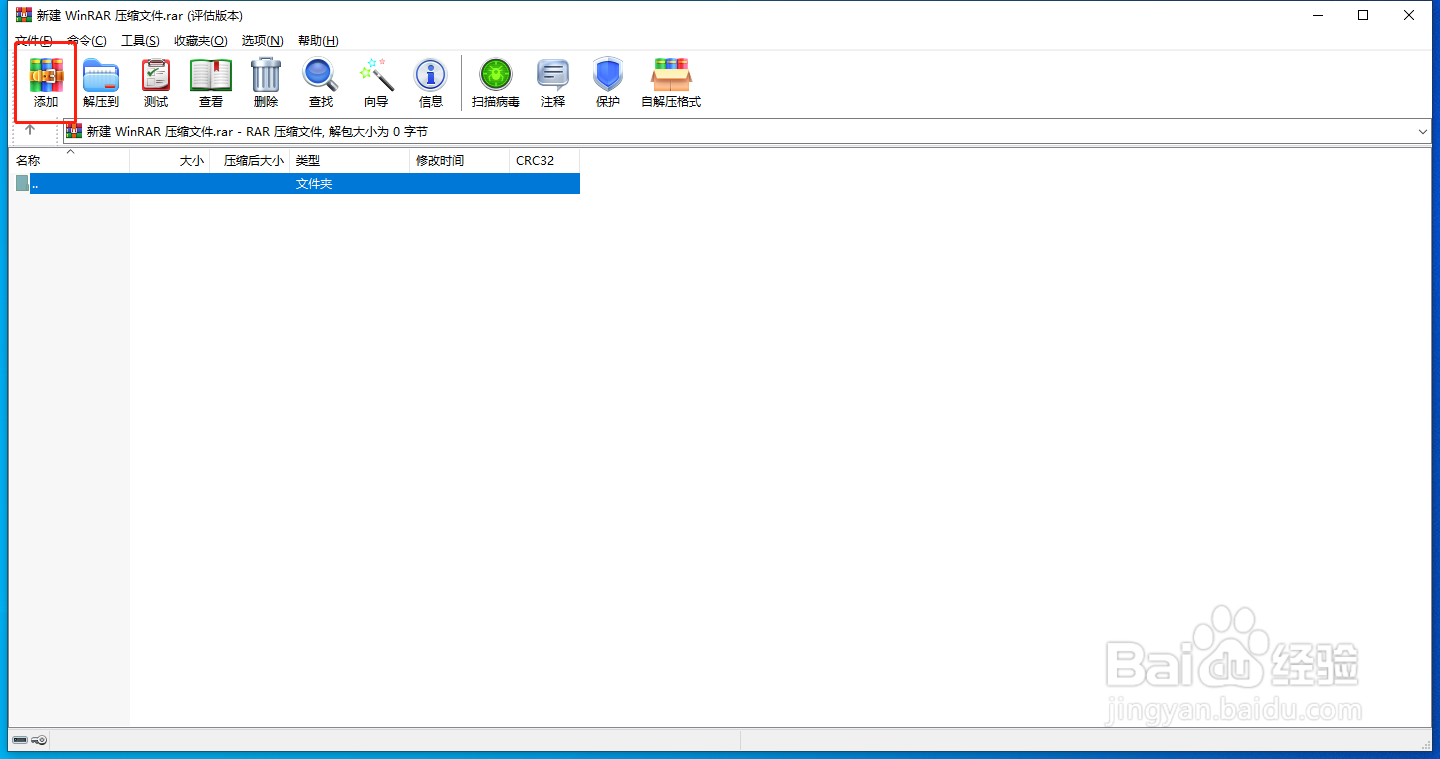Image resolution: width=1440 pixels, height=759 pixels.
Task: Launch the Wizard (向导) tool
Action: [x=376, y=82]
